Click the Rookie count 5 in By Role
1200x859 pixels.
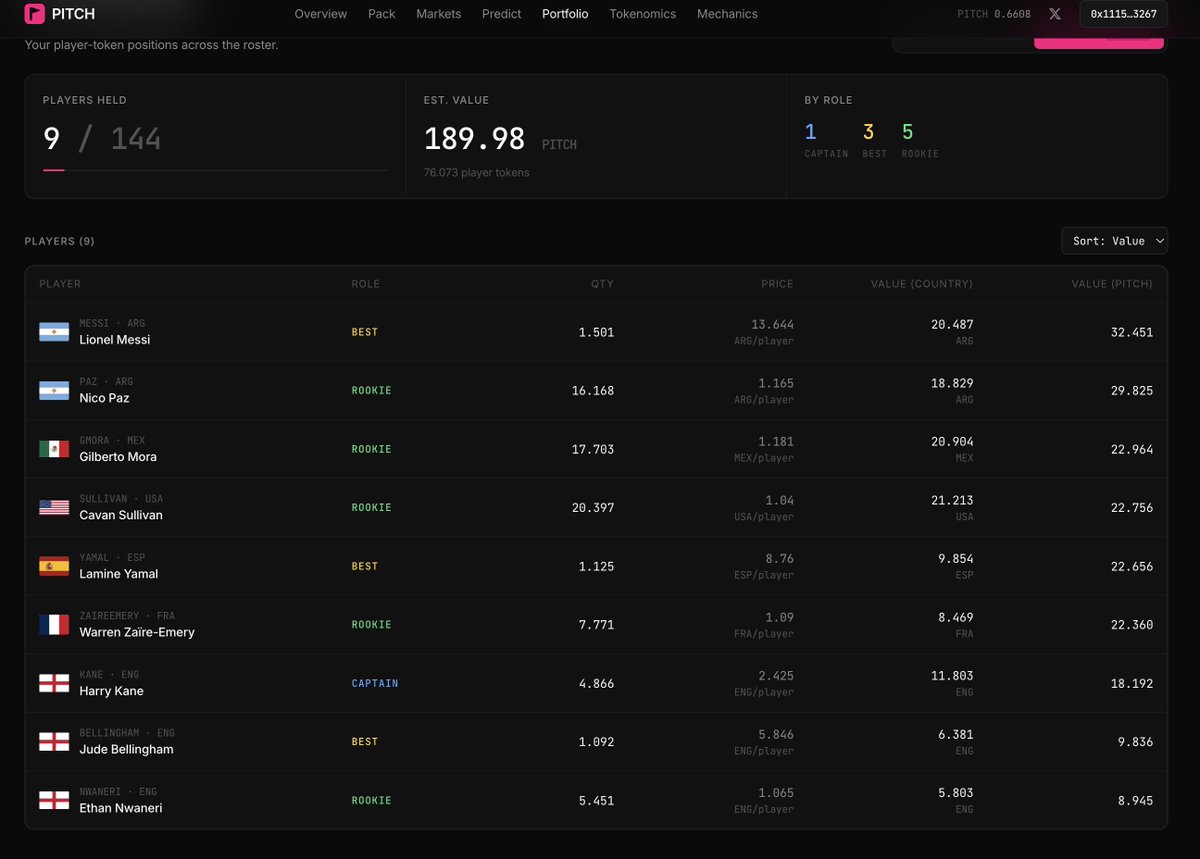point(907,132)
